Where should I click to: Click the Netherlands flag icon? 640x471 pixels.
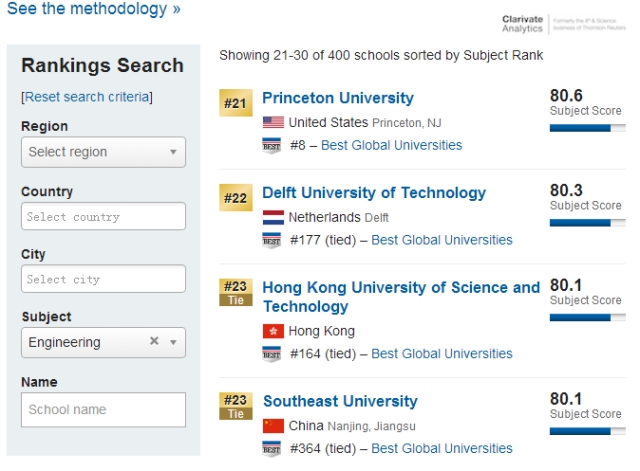pyautogui.click(x=273, y=217)
